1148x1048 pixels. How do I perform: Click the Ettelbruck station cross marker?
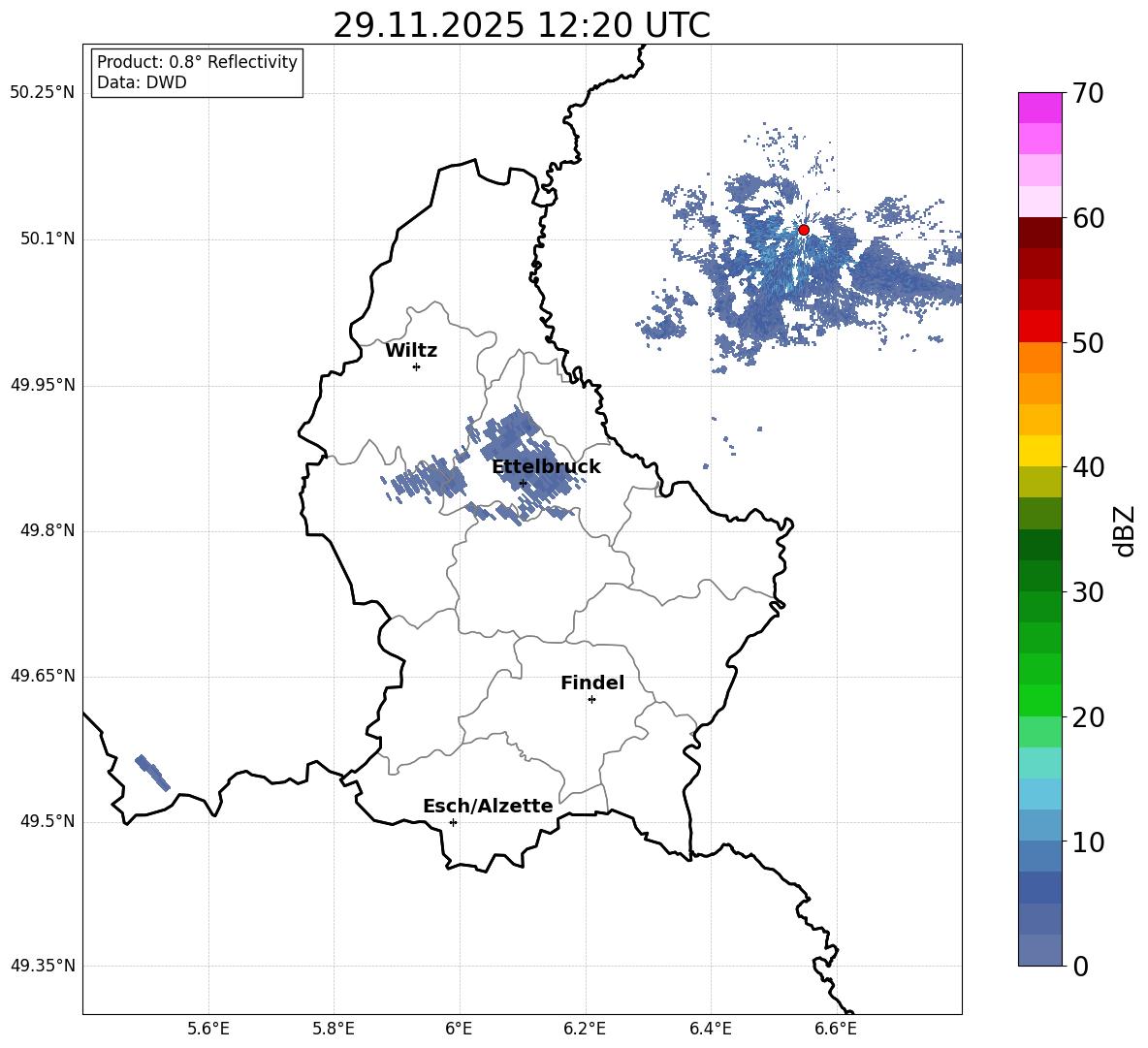[x=523, y=483]
